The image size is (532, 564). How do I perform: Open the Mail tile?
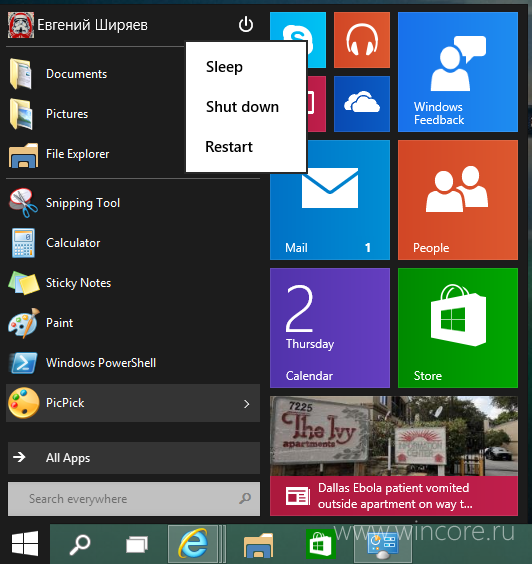pos(330,216)
